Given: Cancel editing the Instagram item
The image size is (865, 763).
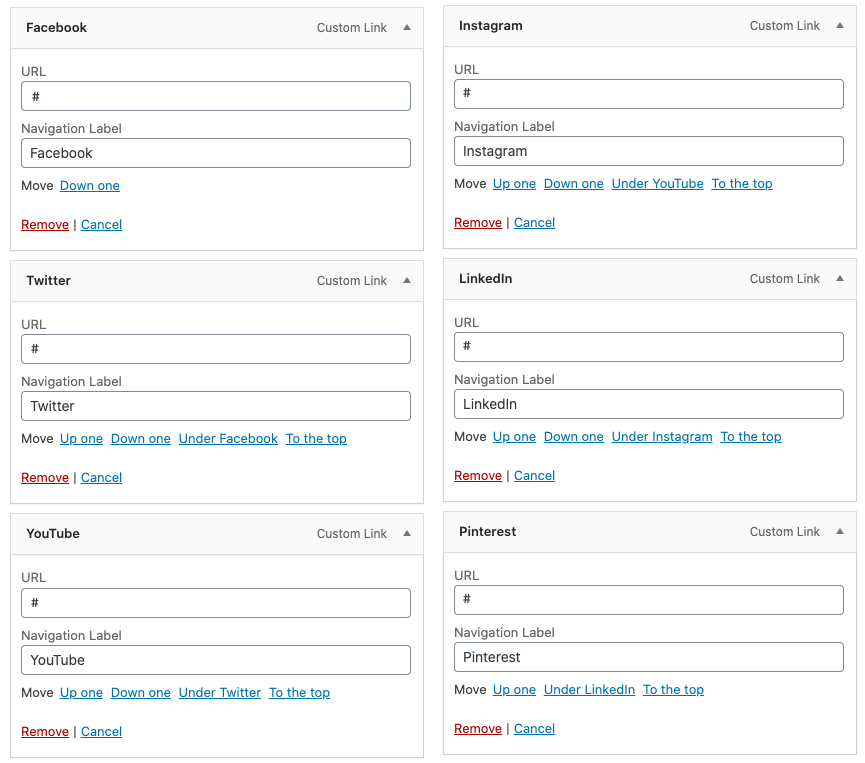Looking at the screenshot, I should coord(535,222).
